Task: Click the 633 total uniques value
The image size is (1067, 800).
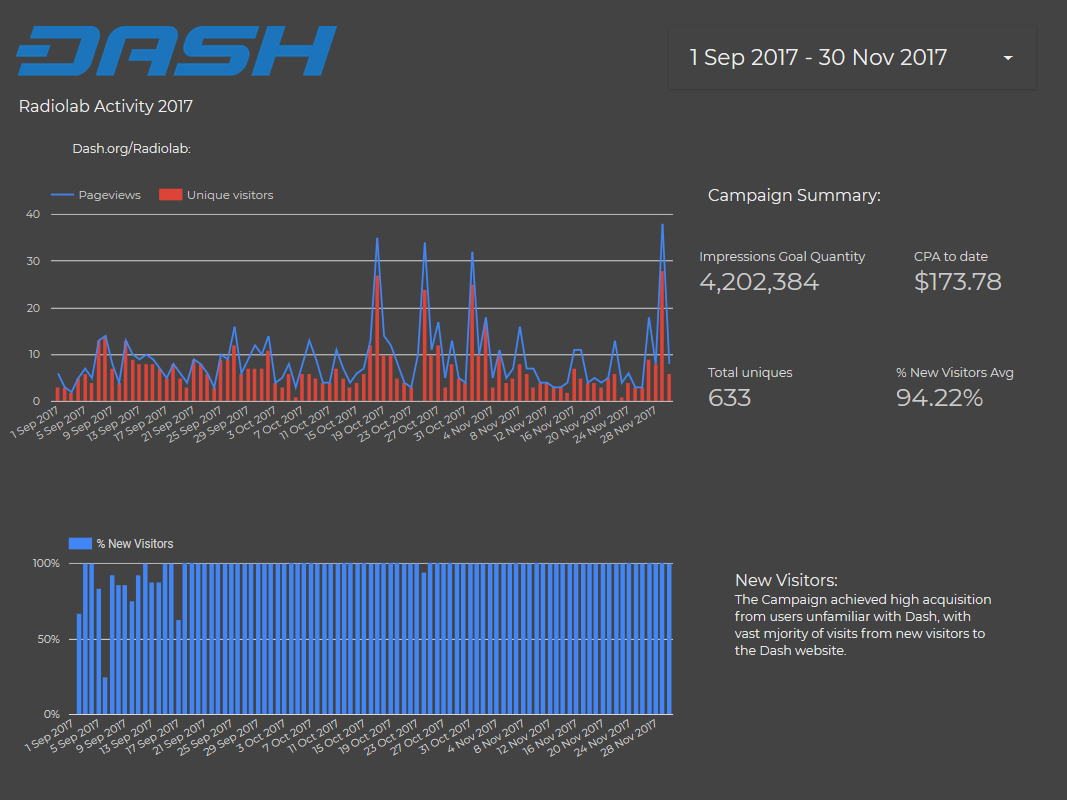Action: click(x=729, y=398)
